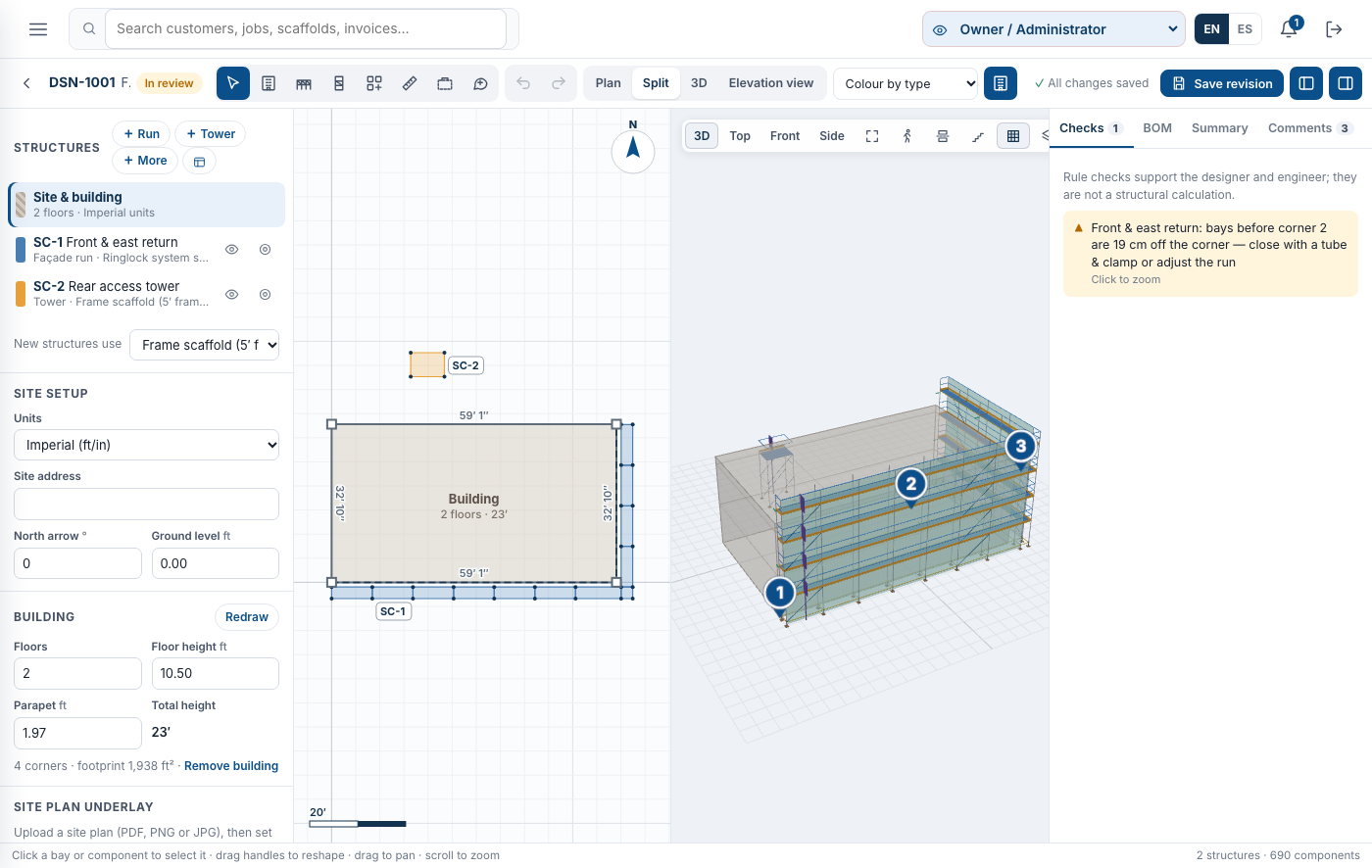Redo the last undone change
This screenshot has height=868, width=1372.
pyautogui.click(x=559, y=83)
